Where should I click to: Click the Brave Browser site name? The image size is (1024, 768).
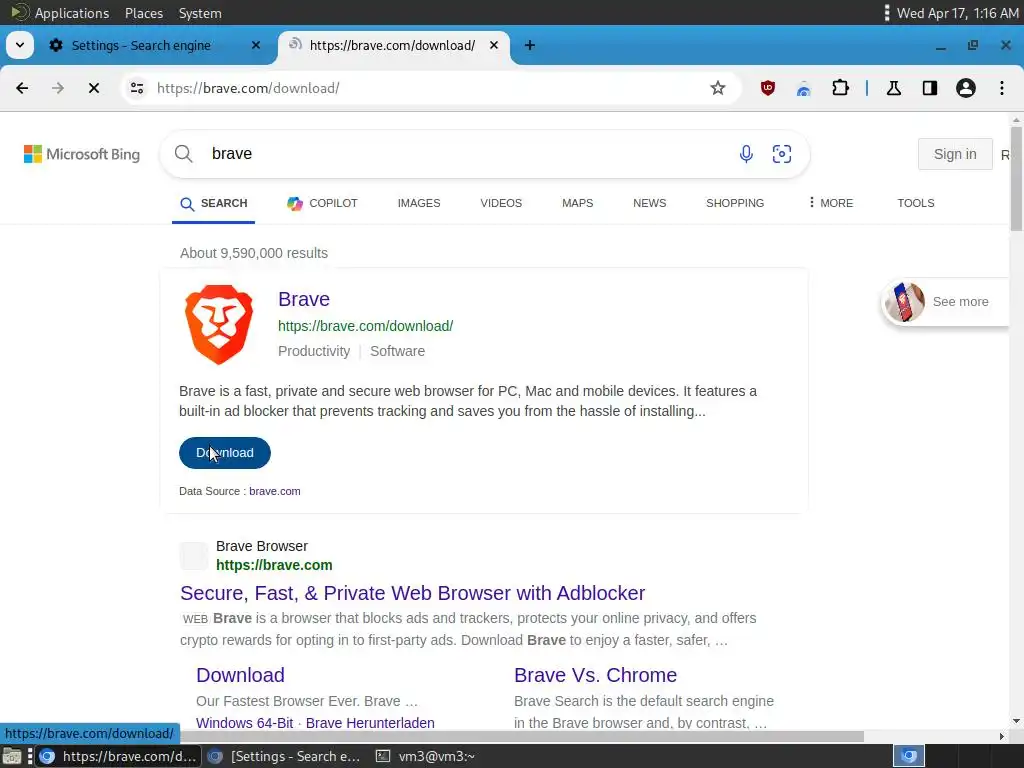tap(262, 546)
